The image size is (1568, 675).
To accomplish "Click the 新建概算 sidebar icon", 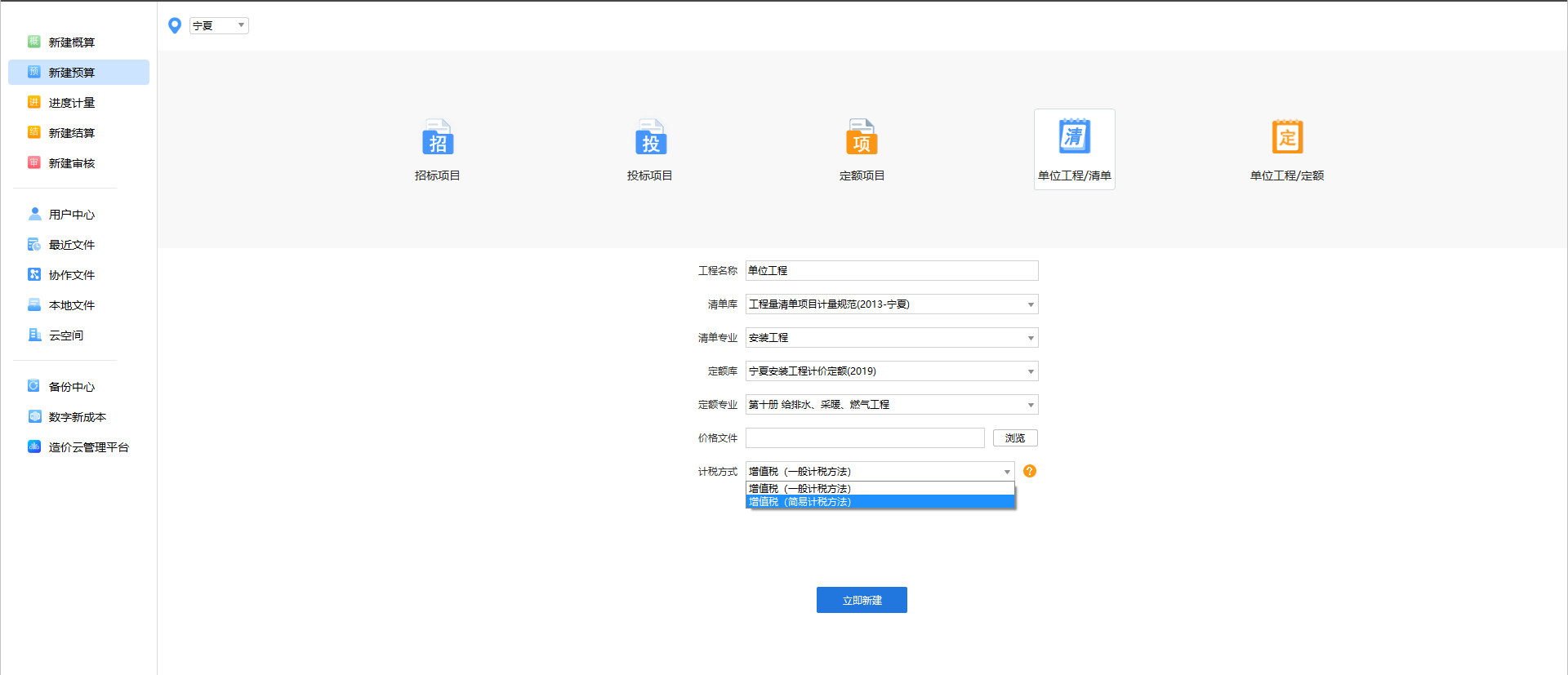I will [x=34, y=42].
